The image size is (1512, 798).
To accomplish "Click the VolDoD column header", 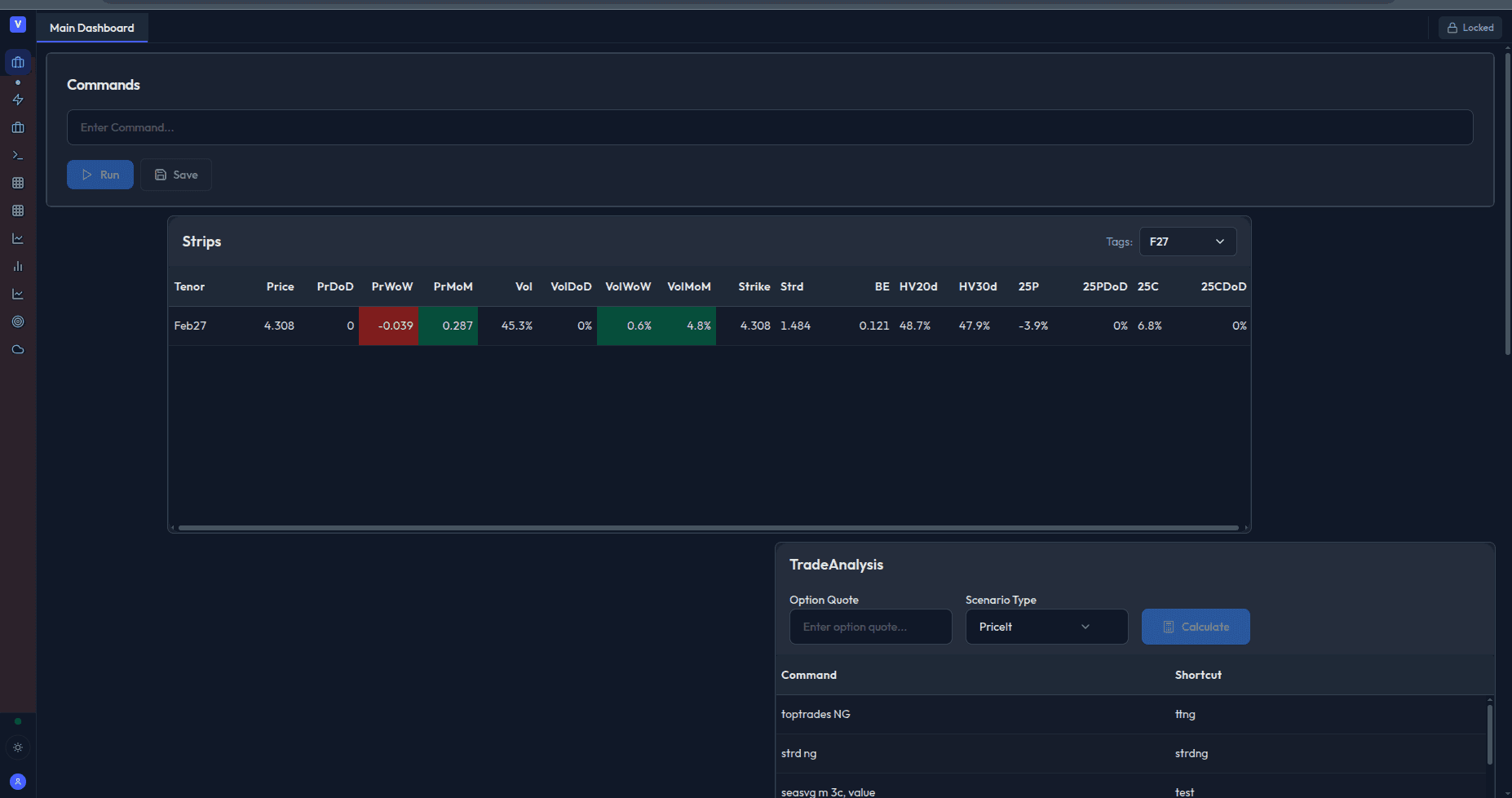I will 571,286.
